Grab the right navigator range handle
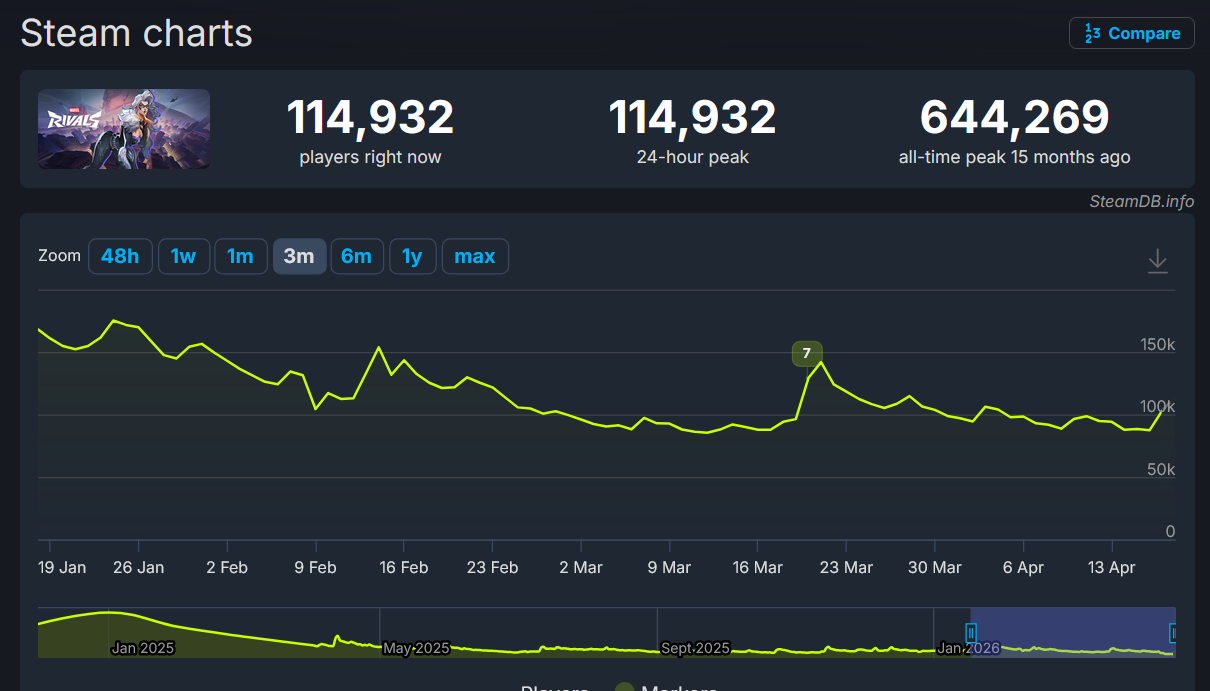This screenshot has height=691, width=1210. click(1174, 633)
